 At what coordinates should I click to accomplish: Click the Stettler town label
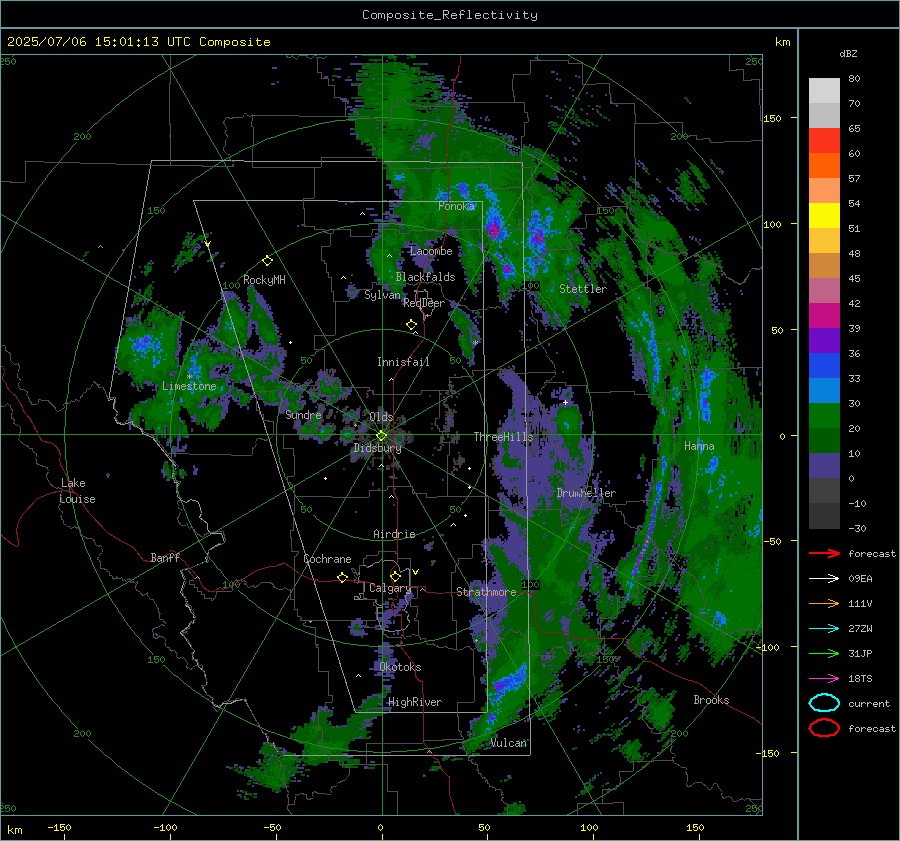(x=583, y=289)
